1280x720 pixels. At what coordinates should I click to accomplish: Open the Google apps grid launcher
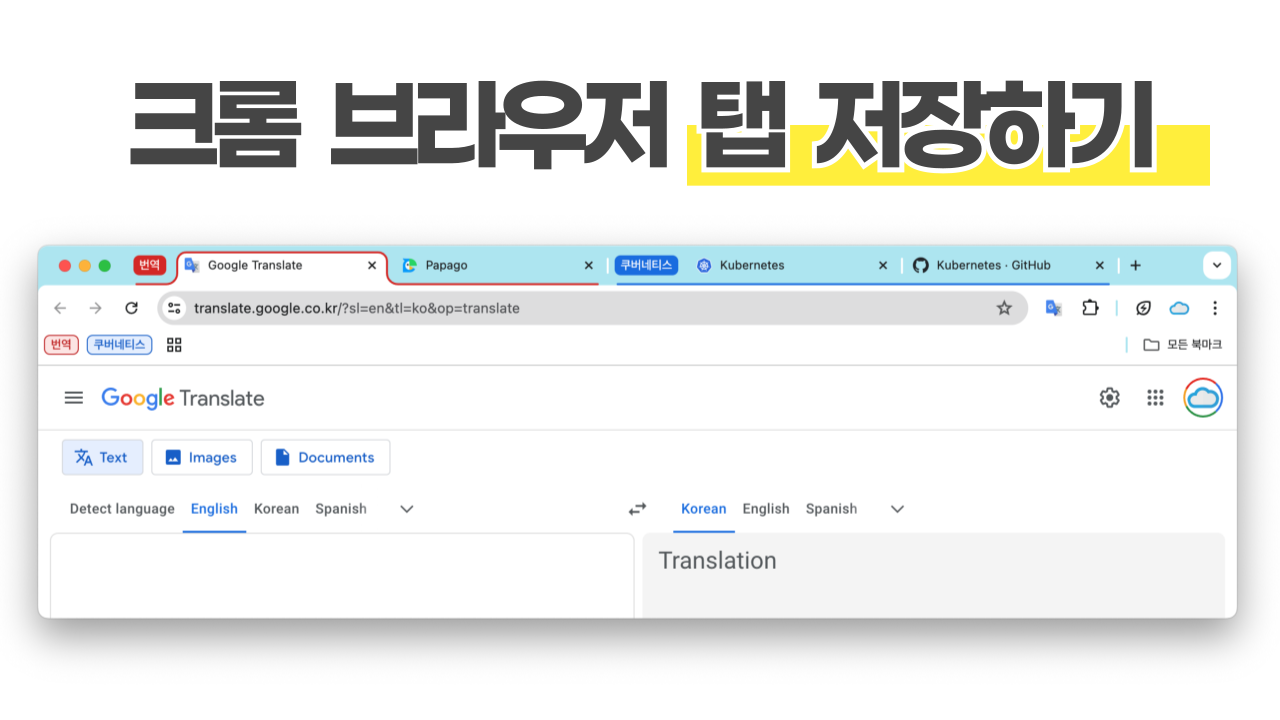click(1155, 398)
